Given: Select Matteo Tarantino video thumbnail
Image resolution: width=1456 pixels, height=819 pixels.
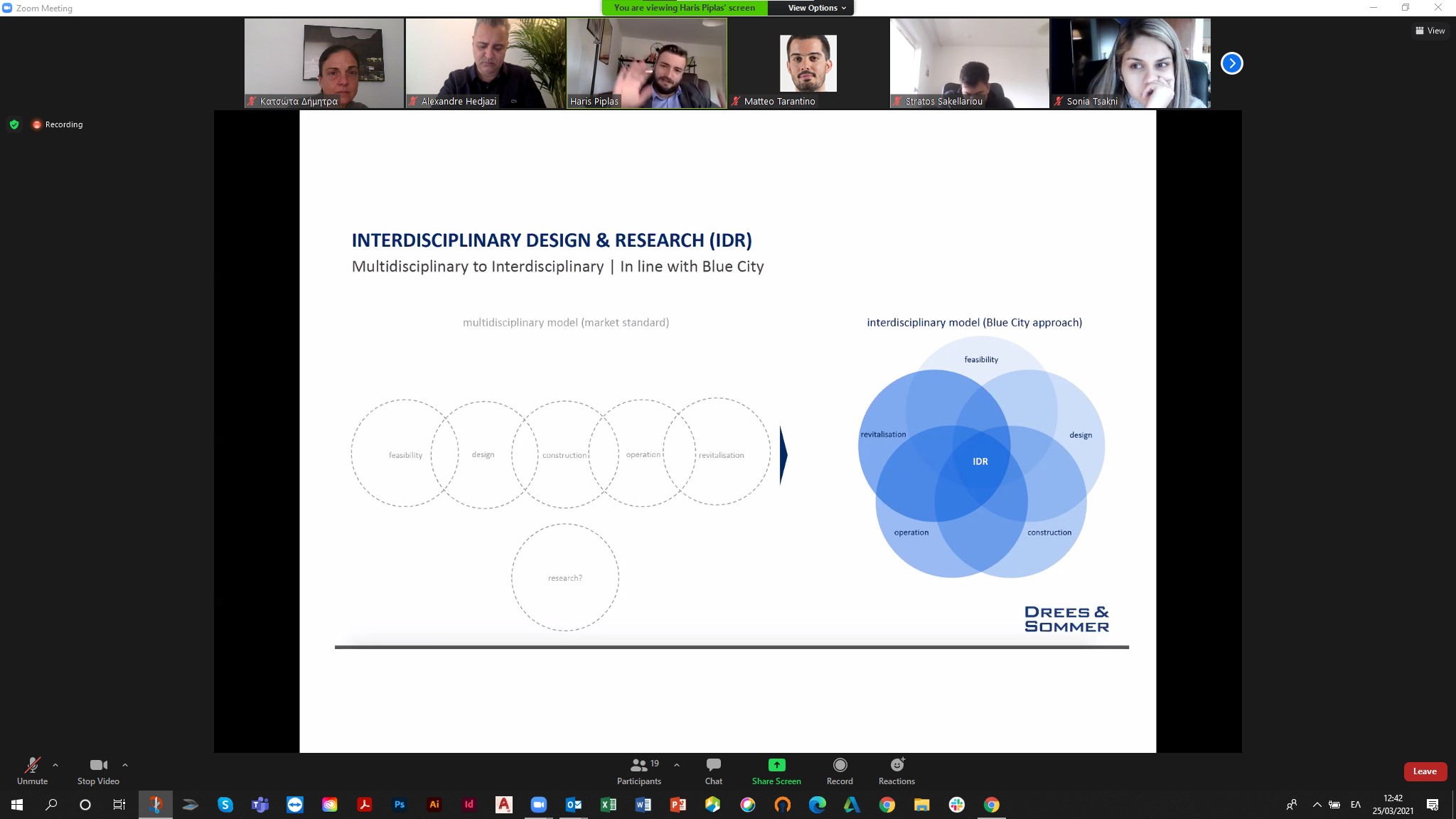Looking at the screenshot, I should [808, 63].
